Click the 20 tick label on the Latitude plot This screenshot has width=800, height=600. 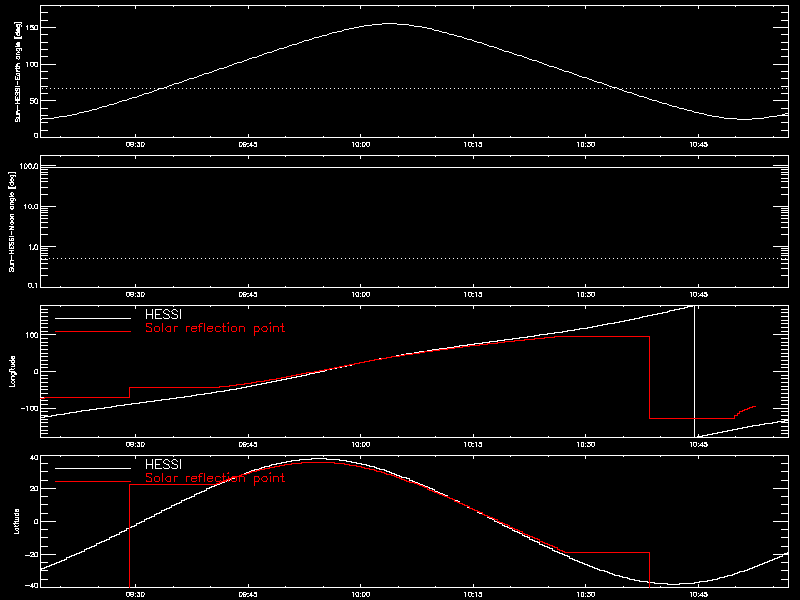coord(34,489)
